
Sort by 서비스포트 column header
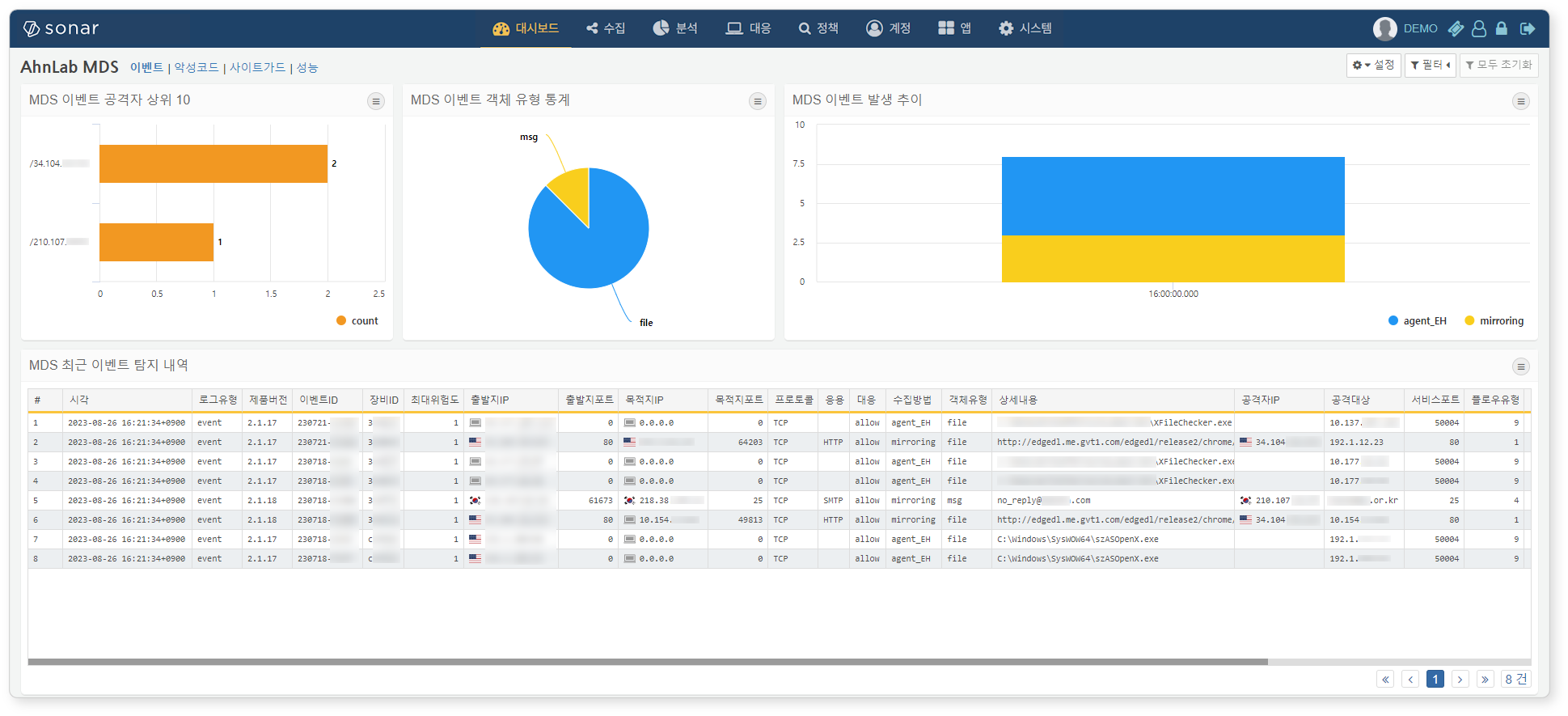(x=1435, y=400)
